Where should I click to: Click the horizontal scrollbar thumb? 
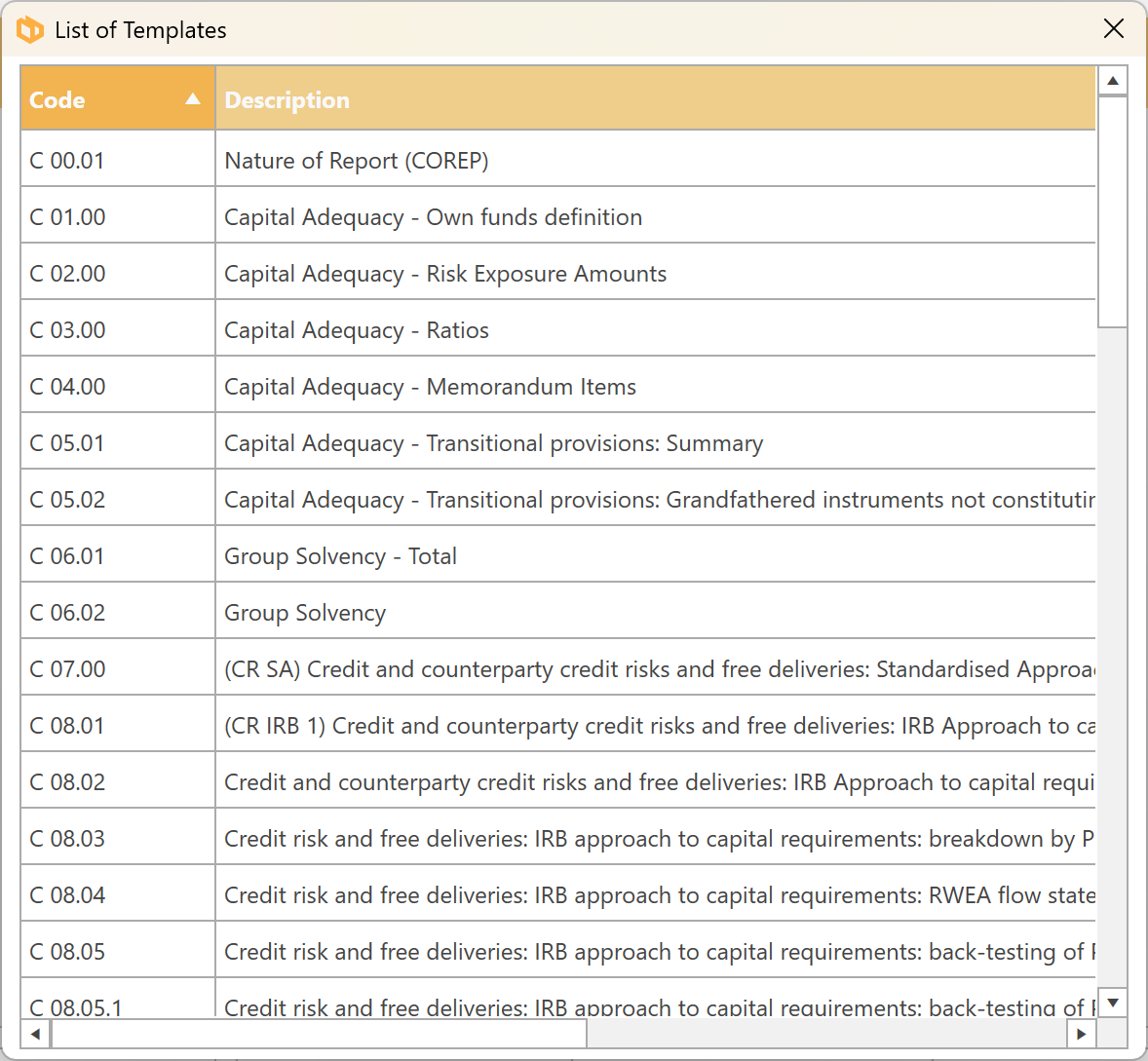pyautogui.click(x=319, y=1034)
